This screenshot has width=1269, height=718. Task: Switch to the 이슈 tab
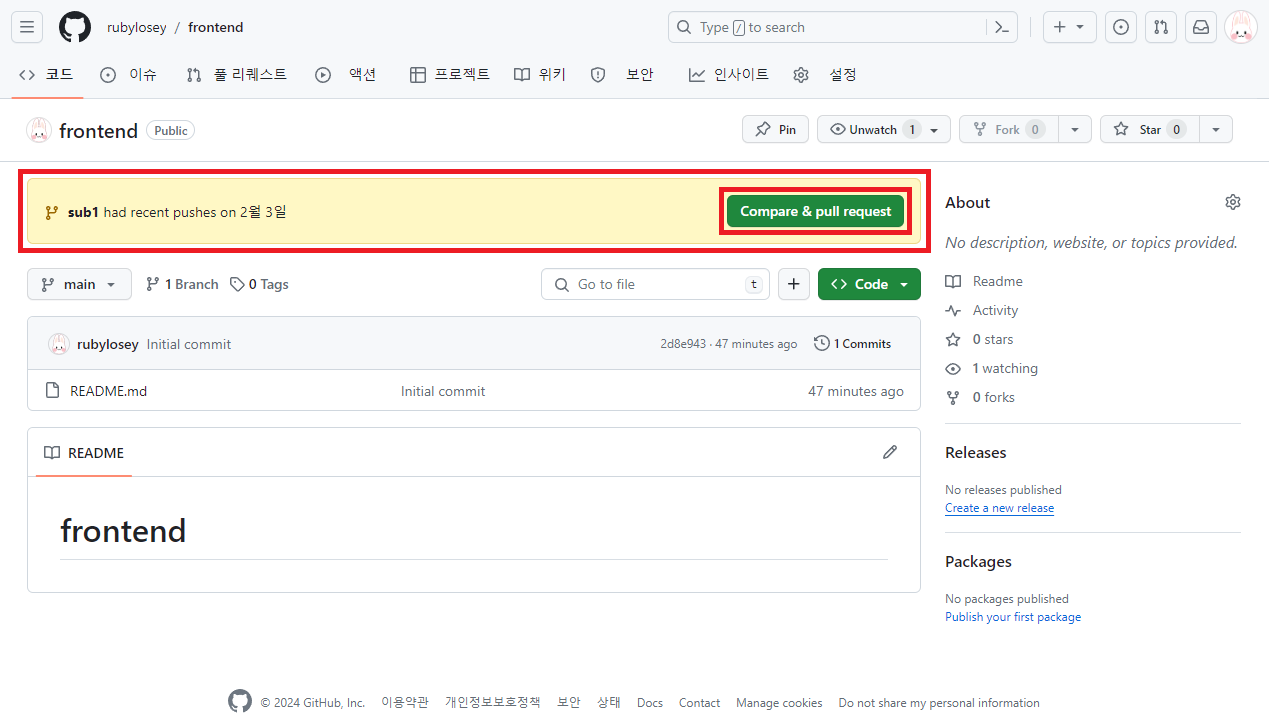[129, 74]
